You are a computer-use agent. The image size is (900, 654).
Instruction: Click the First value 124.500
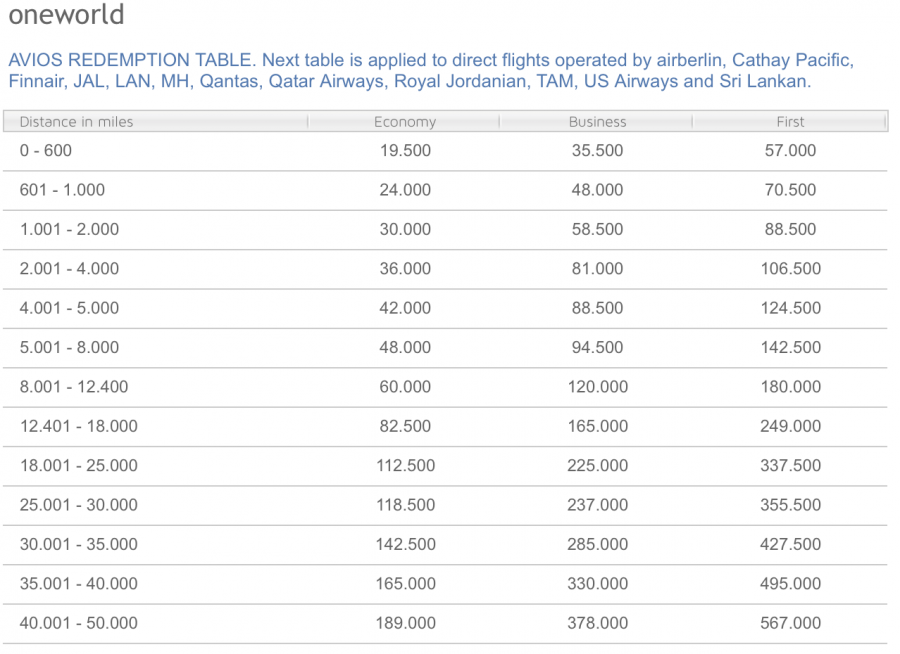pos(790,308)
